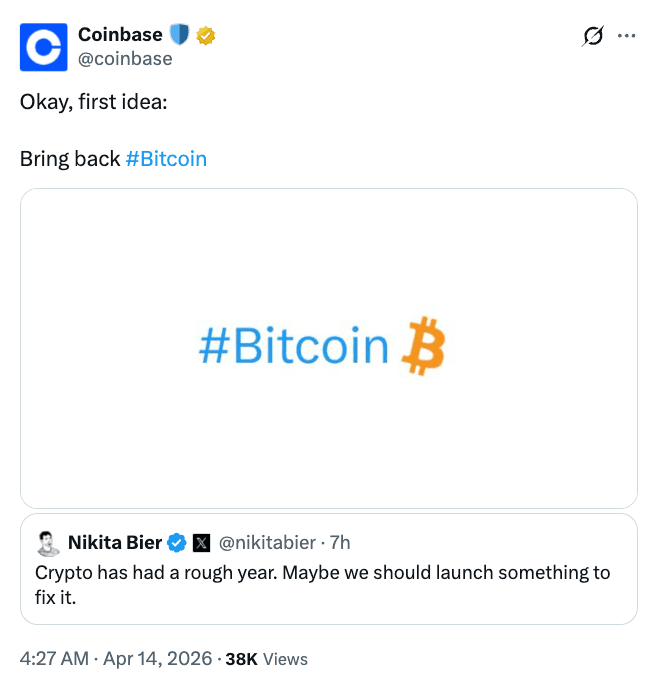The height and width of the screenshot is (687, 657).
Task: Click the orange Bitcoin logo in the image
Action: 421,346
